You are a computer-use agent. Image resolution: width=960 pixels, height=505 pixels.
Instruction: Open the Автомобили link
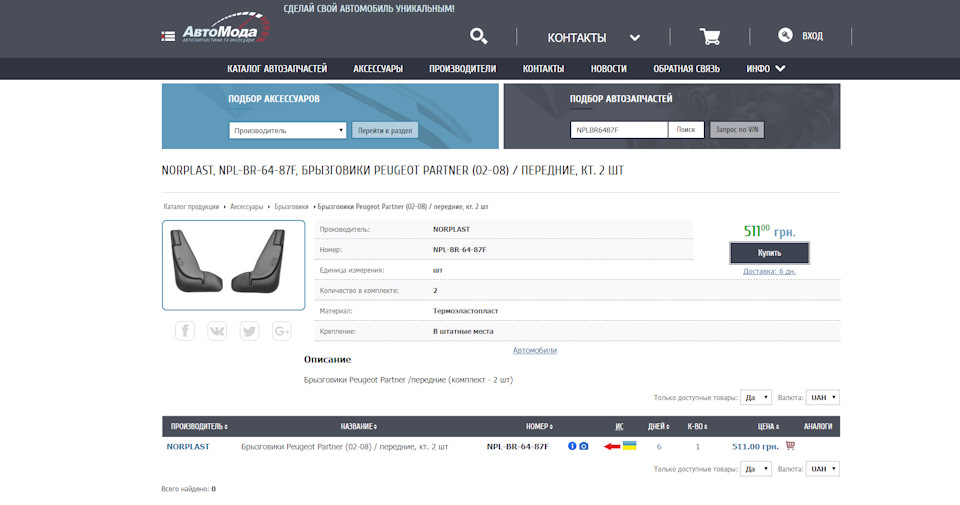[534, 350]
